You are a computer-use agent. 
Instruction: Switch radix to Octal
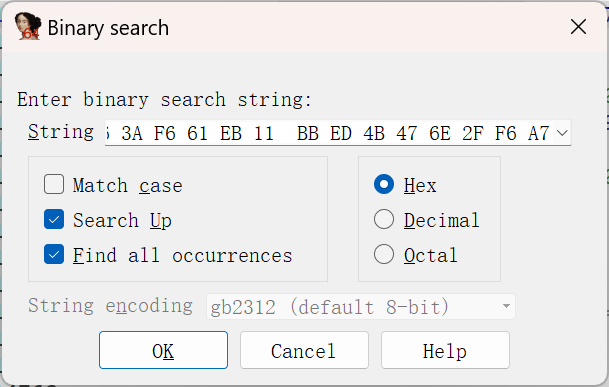pos(384,254)
